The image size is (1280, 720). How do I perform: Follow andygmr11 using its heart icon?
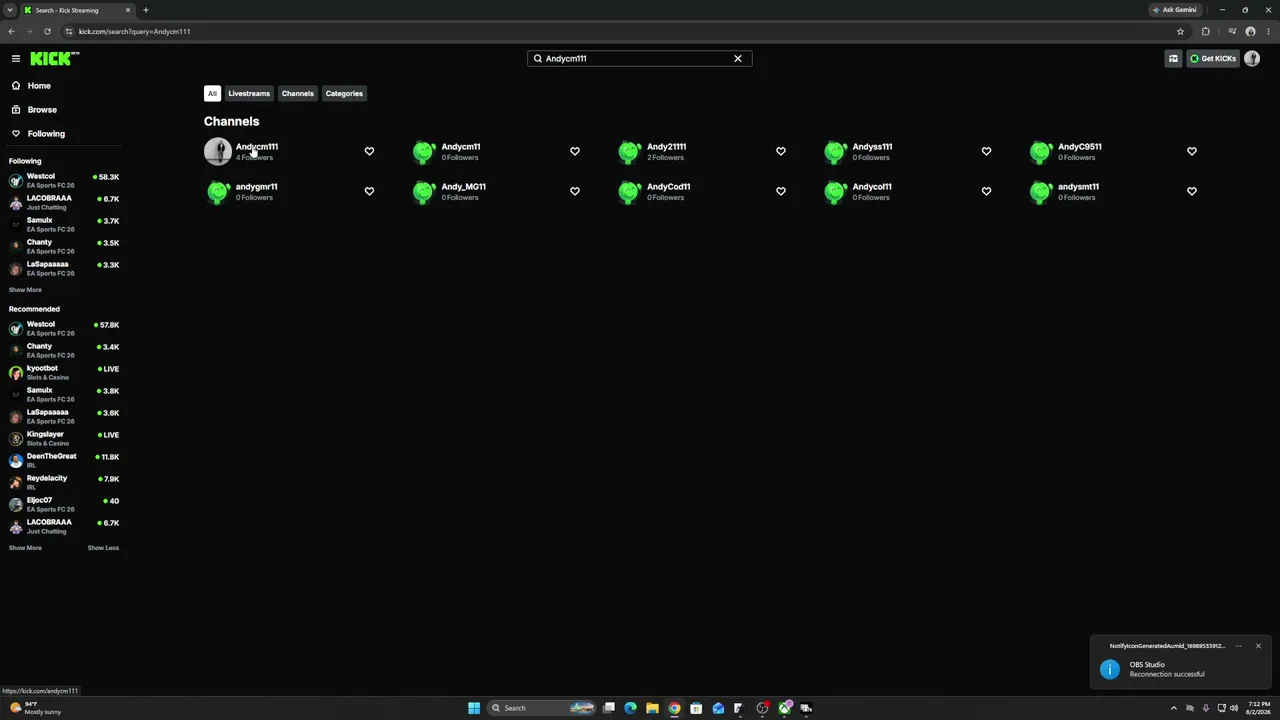coord(369,191)
